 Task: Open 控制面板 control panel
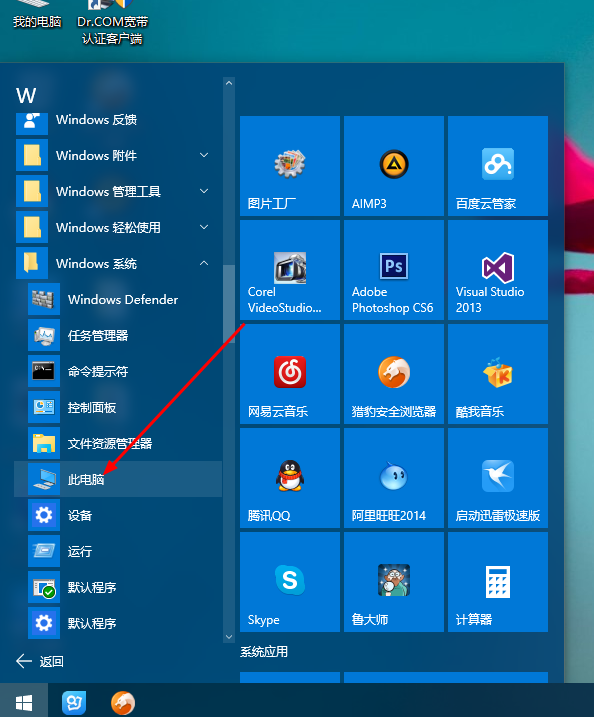pyautogui.click(x=118, y=407)
